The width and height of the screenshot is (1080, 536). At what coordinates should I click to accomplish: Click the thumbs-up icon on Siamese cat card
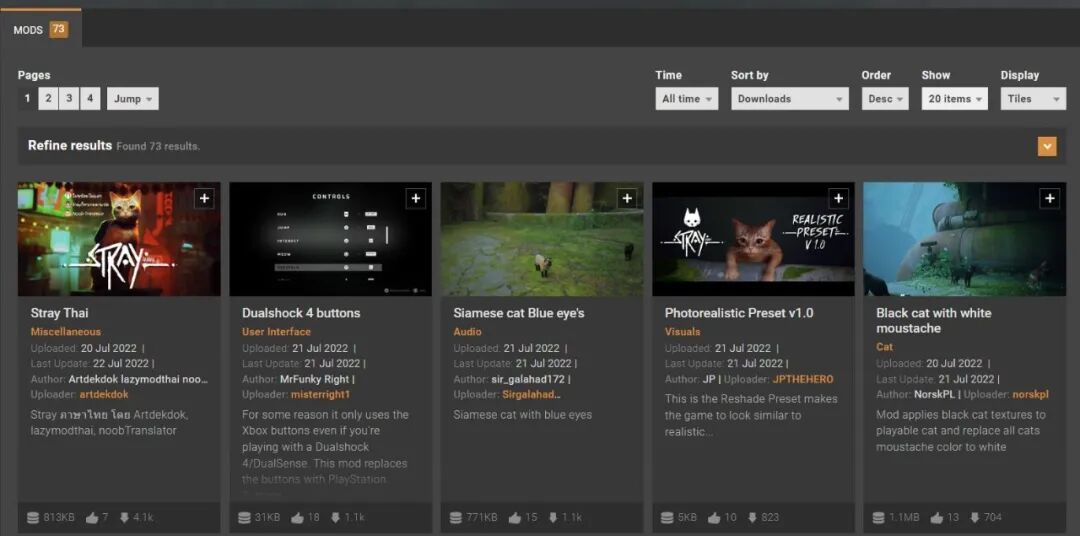tap(514, 517)
